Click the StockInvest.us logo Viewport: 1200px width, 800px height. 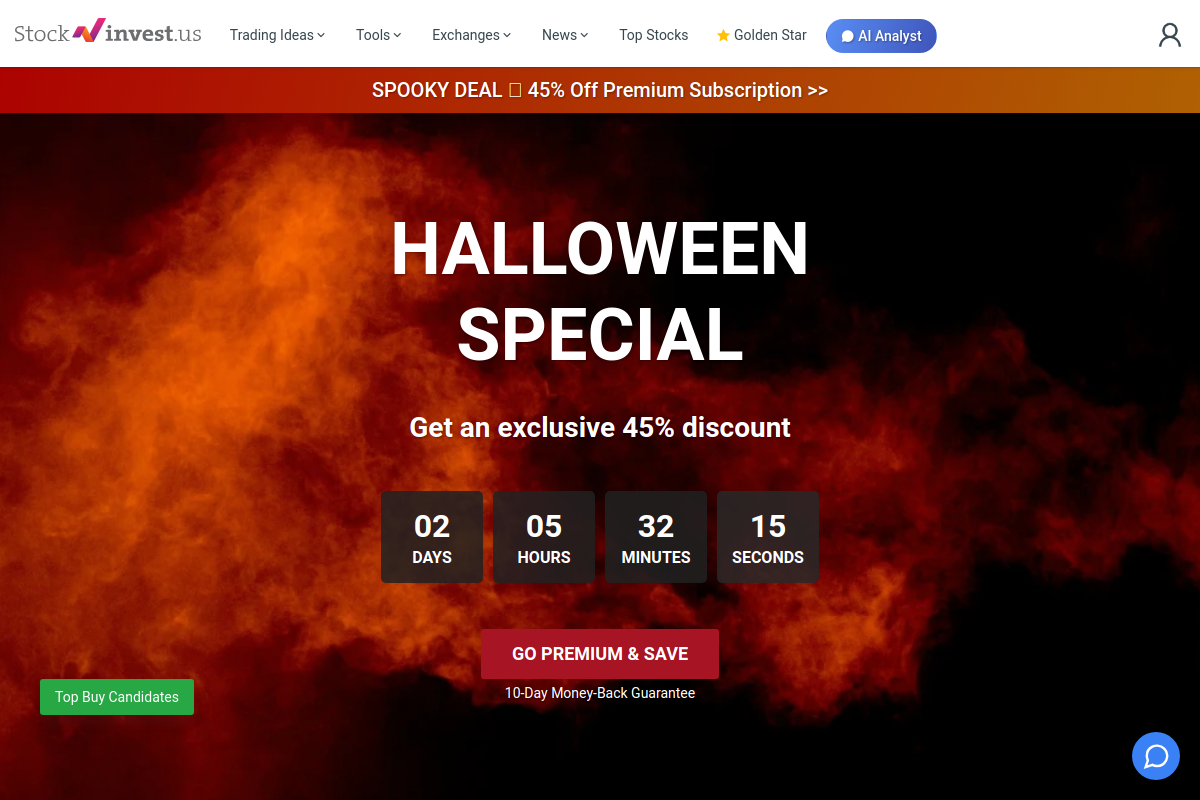pos(108,33)
